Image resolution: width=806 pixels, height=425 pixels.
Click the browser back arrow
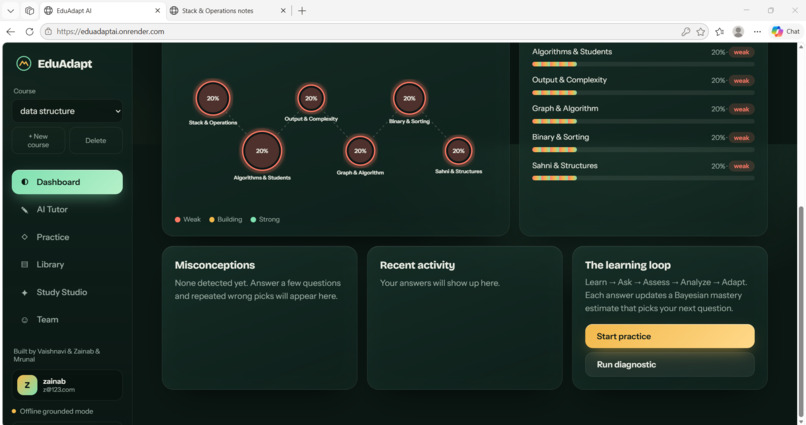[10, 31]
